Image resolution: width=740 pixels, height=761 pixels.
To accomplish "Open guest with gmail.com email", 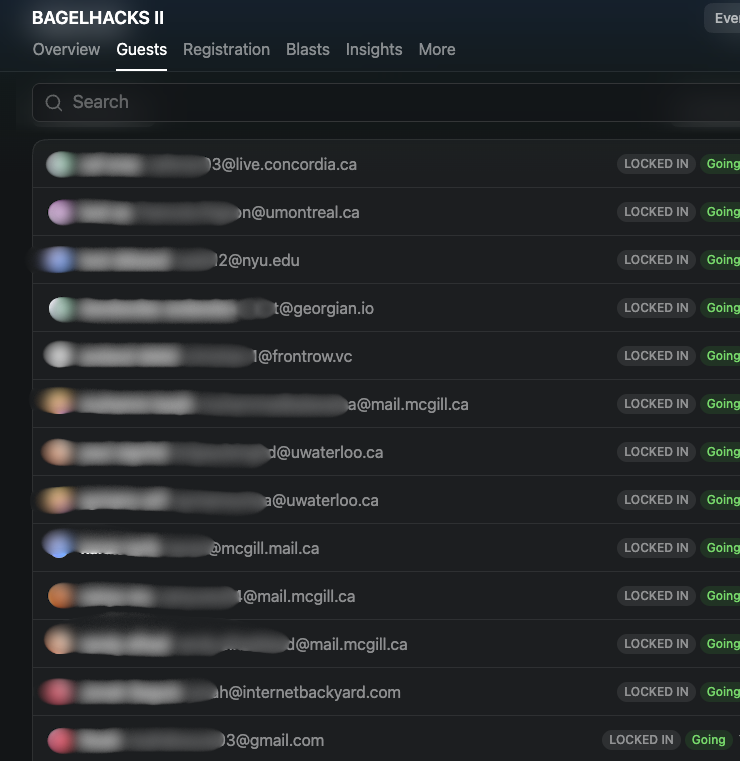I will 386,740.
